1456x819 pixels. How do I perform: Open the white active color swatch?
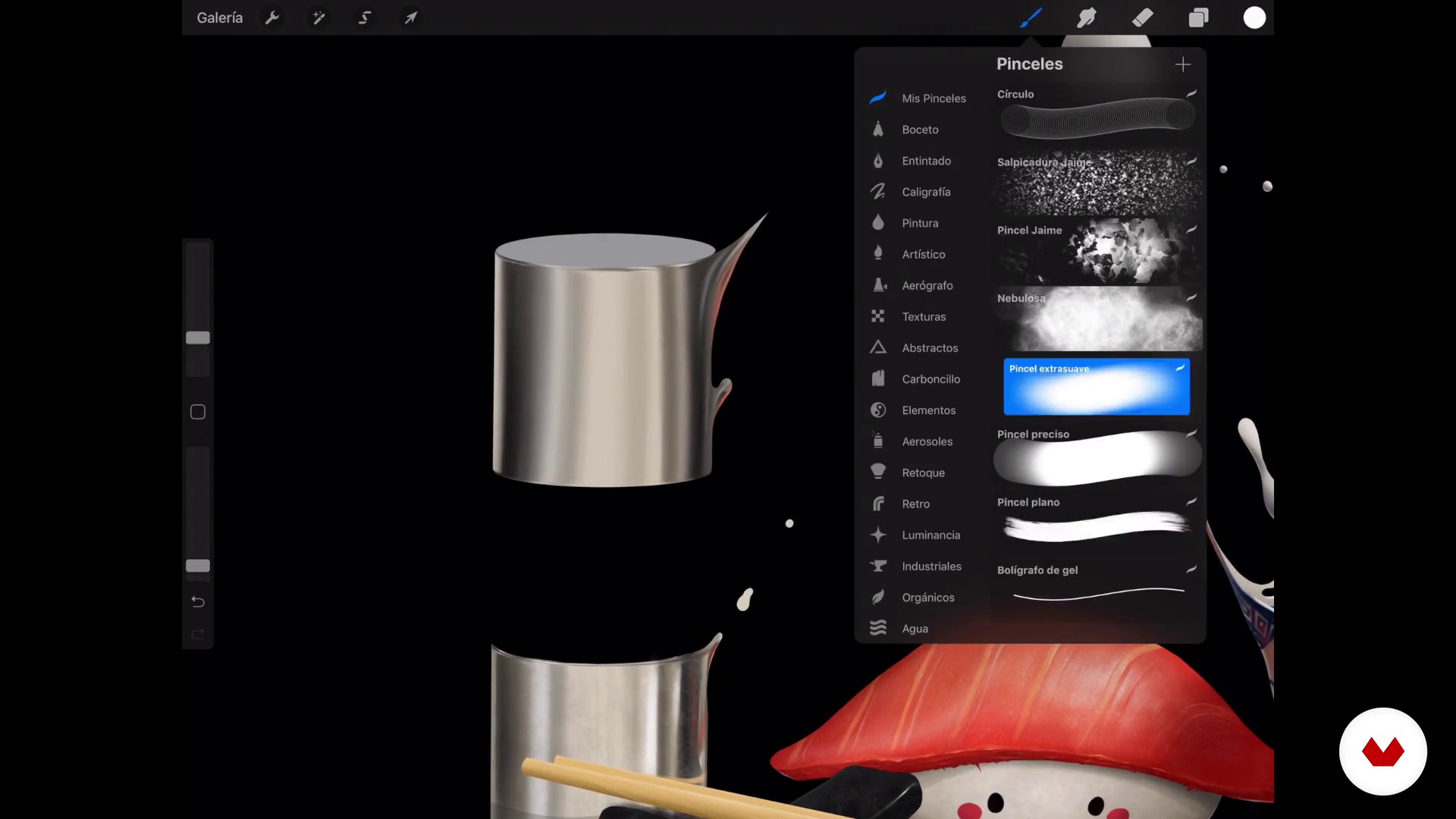[1254, 17]
